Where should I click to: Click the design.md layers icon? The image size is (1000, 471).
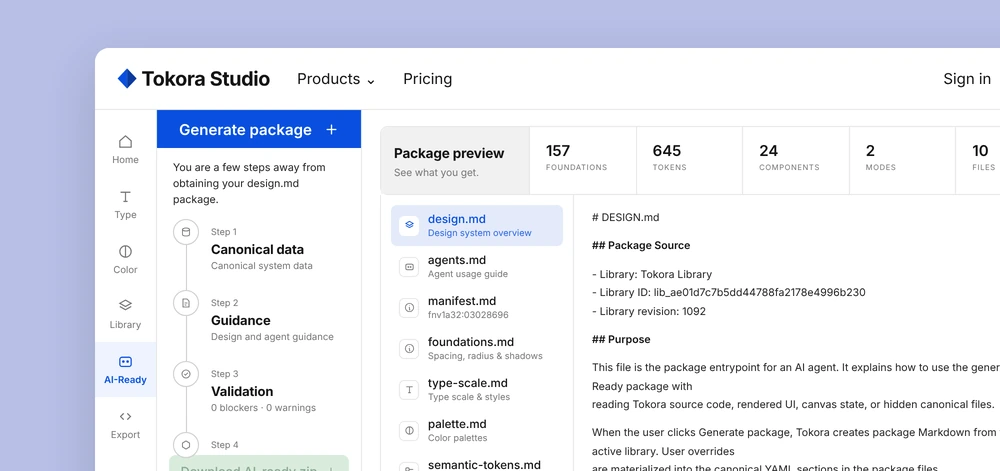point(409,225)
